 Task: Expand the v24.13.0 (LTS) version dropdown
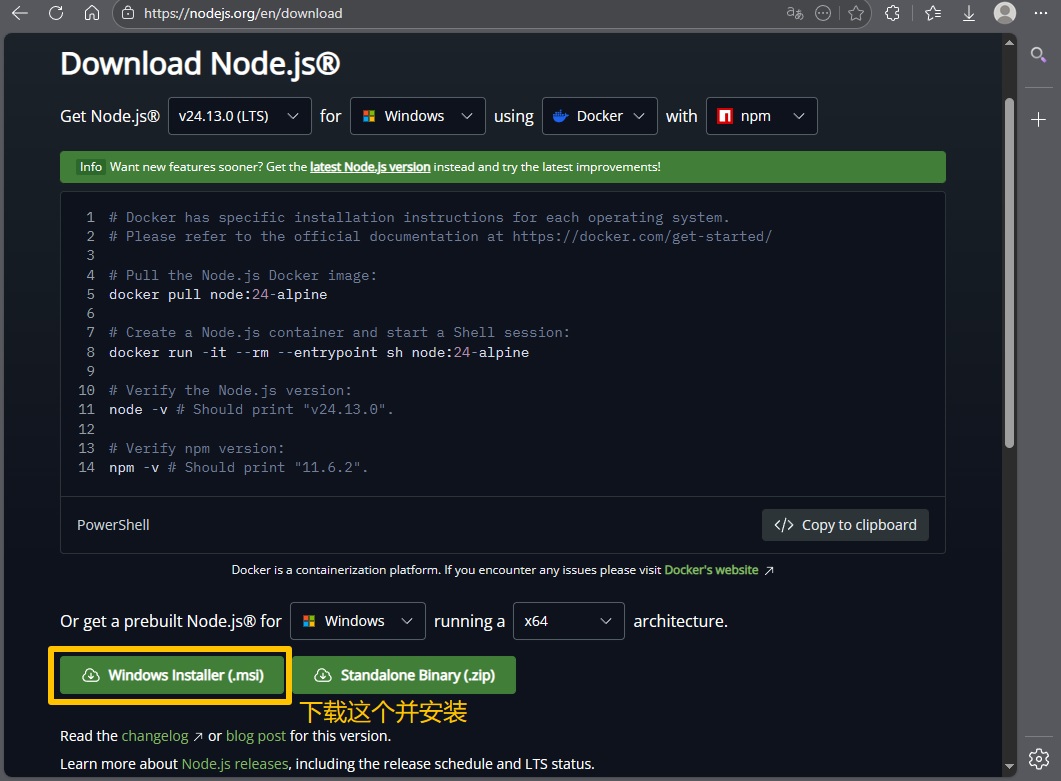[x=239, y=116]
